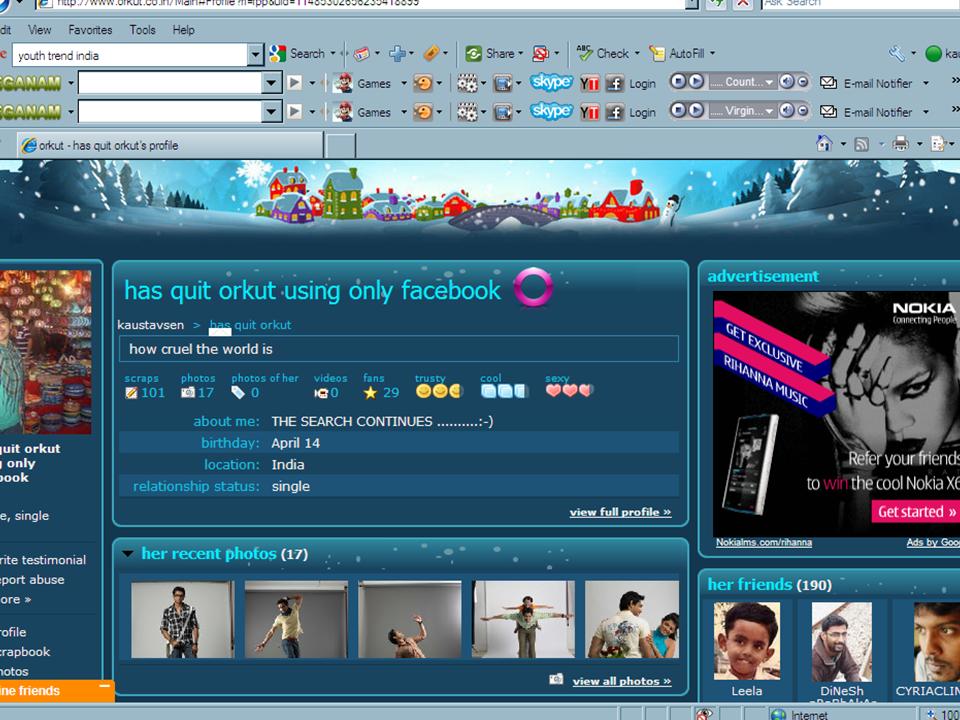960x720 pixels.
Task: Click the Get started button in Nokia ad
Action: click(916, 511)
